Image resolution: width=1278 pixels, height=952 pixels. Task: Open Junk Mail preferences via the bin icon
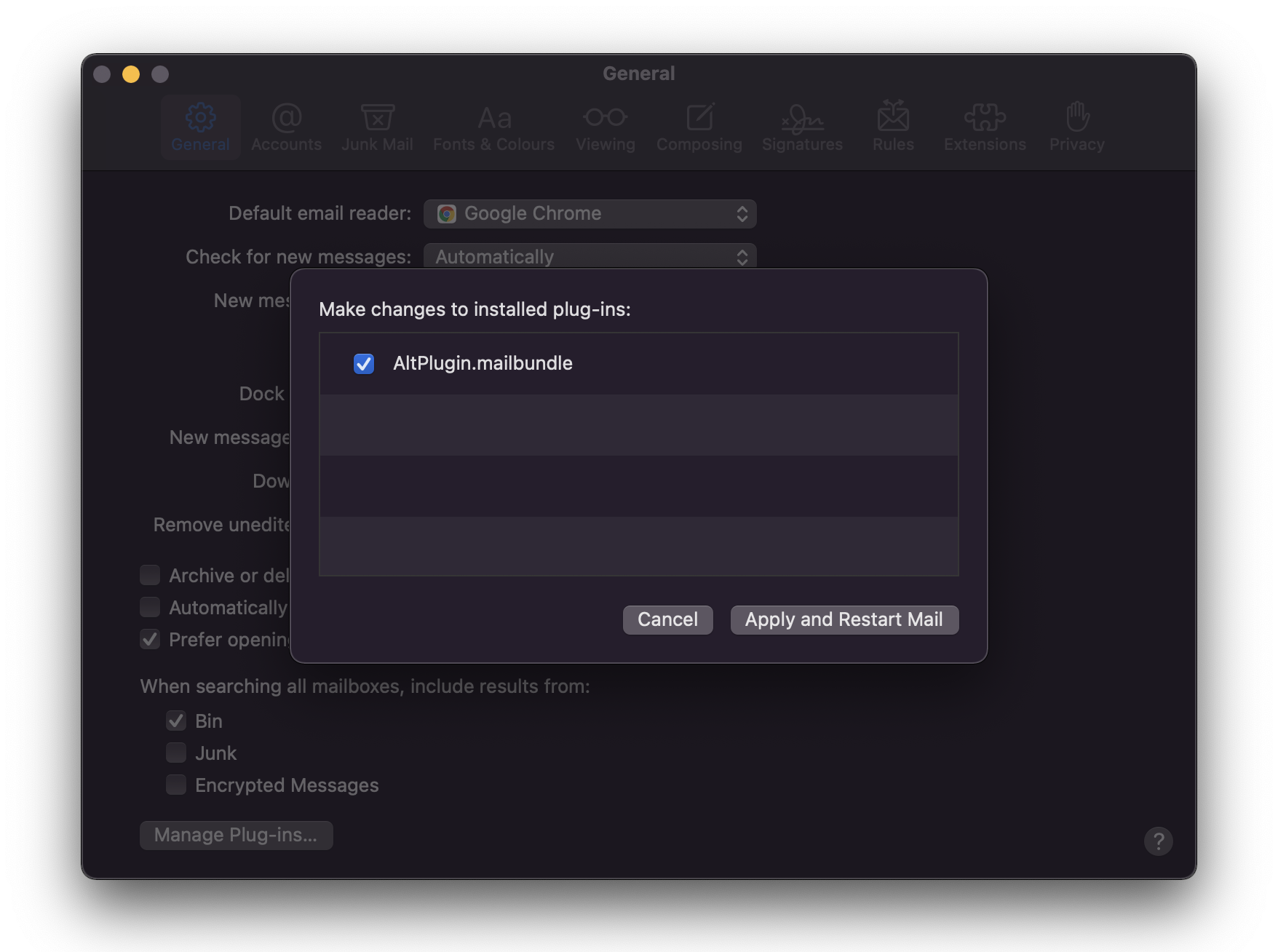pos(377,117)
